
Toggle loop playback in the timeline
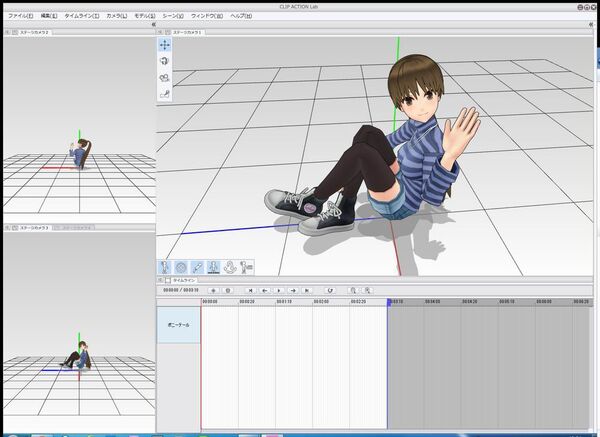pyautogui.click(x=330, y=290)
